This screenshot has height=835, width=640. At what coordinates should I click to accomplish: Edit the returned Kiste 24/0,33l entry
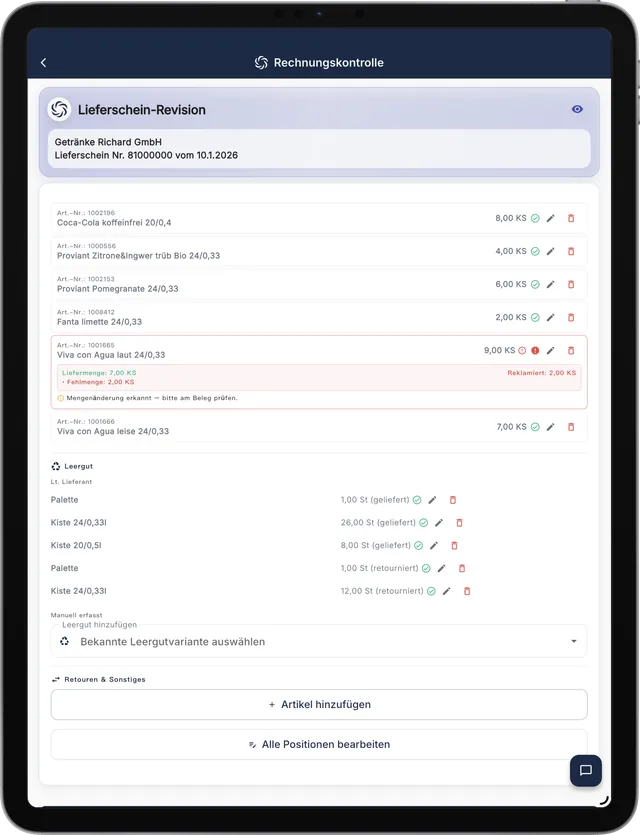(447, 591)
